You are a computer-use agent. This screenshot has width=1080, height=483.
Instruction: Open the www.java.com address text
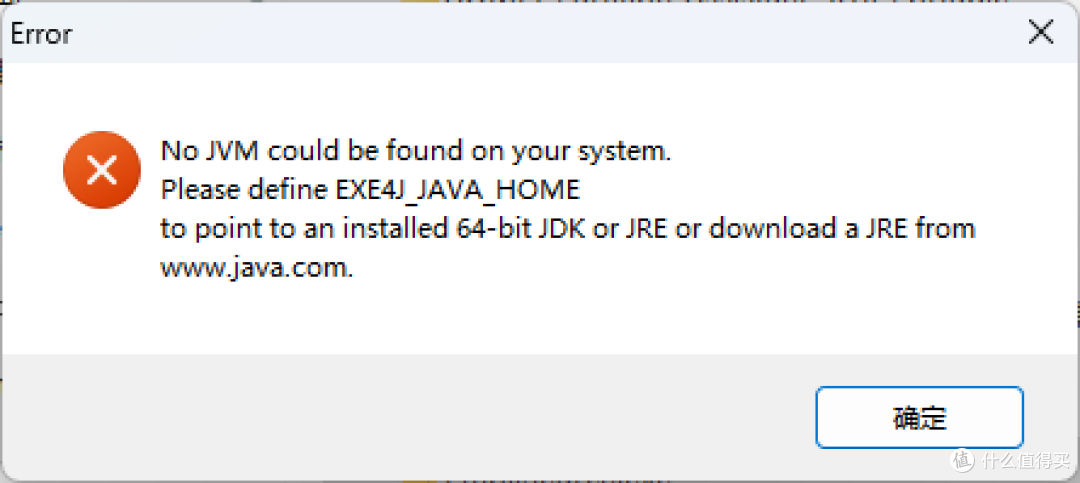[257, 268]
